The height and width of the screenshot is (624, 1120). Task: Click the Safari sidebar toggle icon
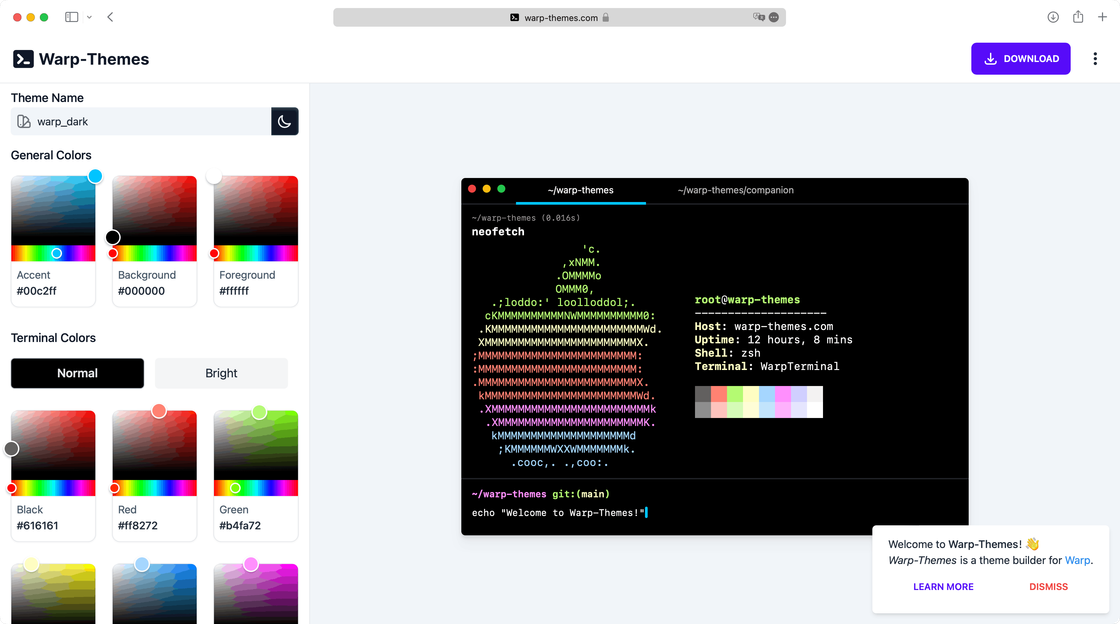[71, 16]
